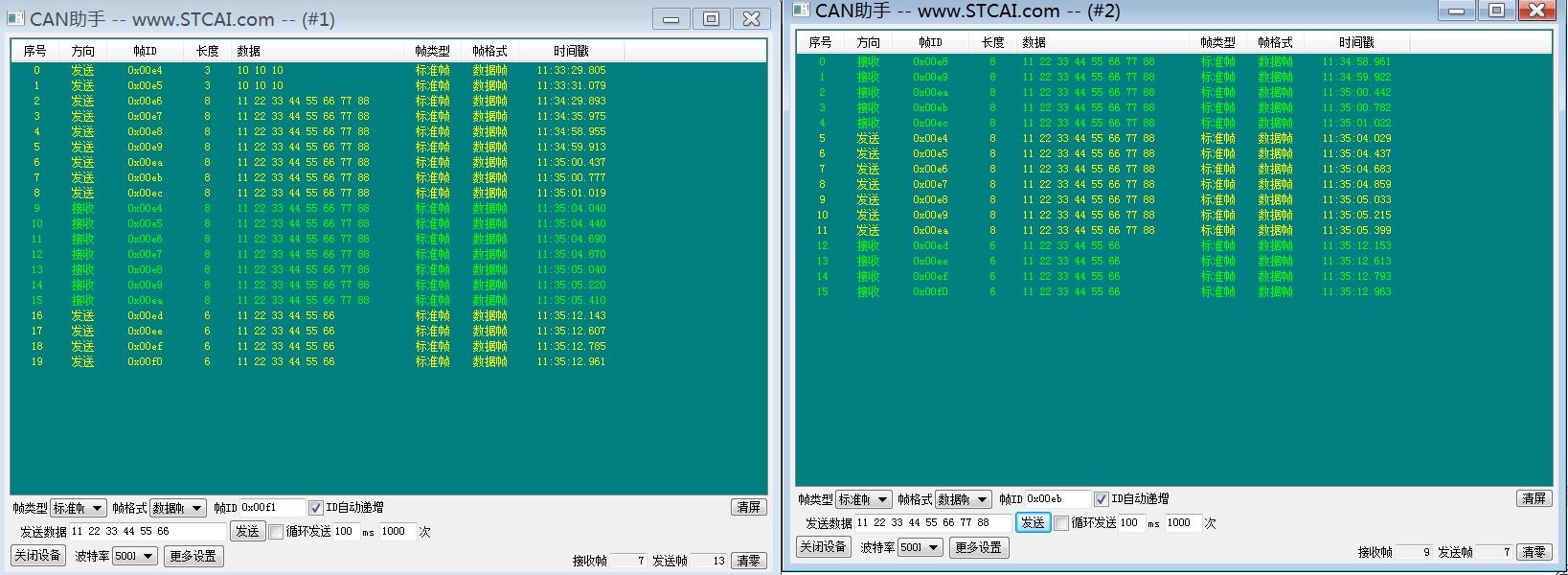Viewport: 1568px width, 575px height.
Task: Open 波特率 dropdown in window #2
Action: coord(920,547)
